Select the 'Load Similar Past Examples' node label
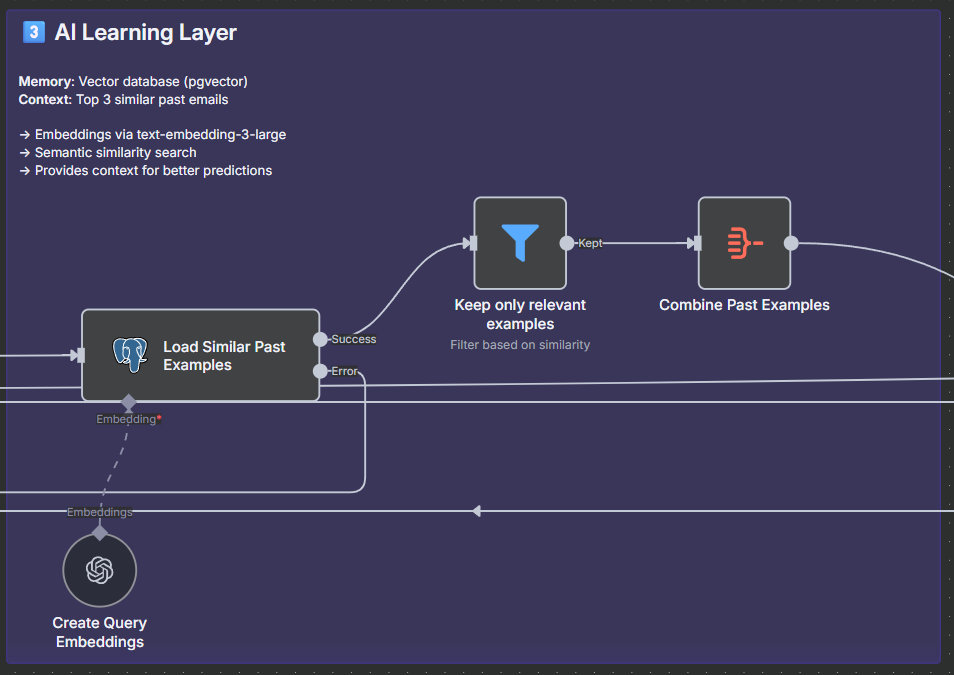The width and height of the screenshot is (954, 675). (224, 355)
